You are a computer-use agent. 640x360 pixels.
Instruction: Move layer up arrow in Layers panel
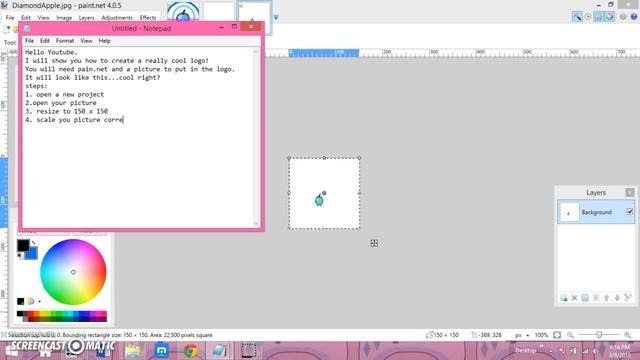tap(607, 298)
